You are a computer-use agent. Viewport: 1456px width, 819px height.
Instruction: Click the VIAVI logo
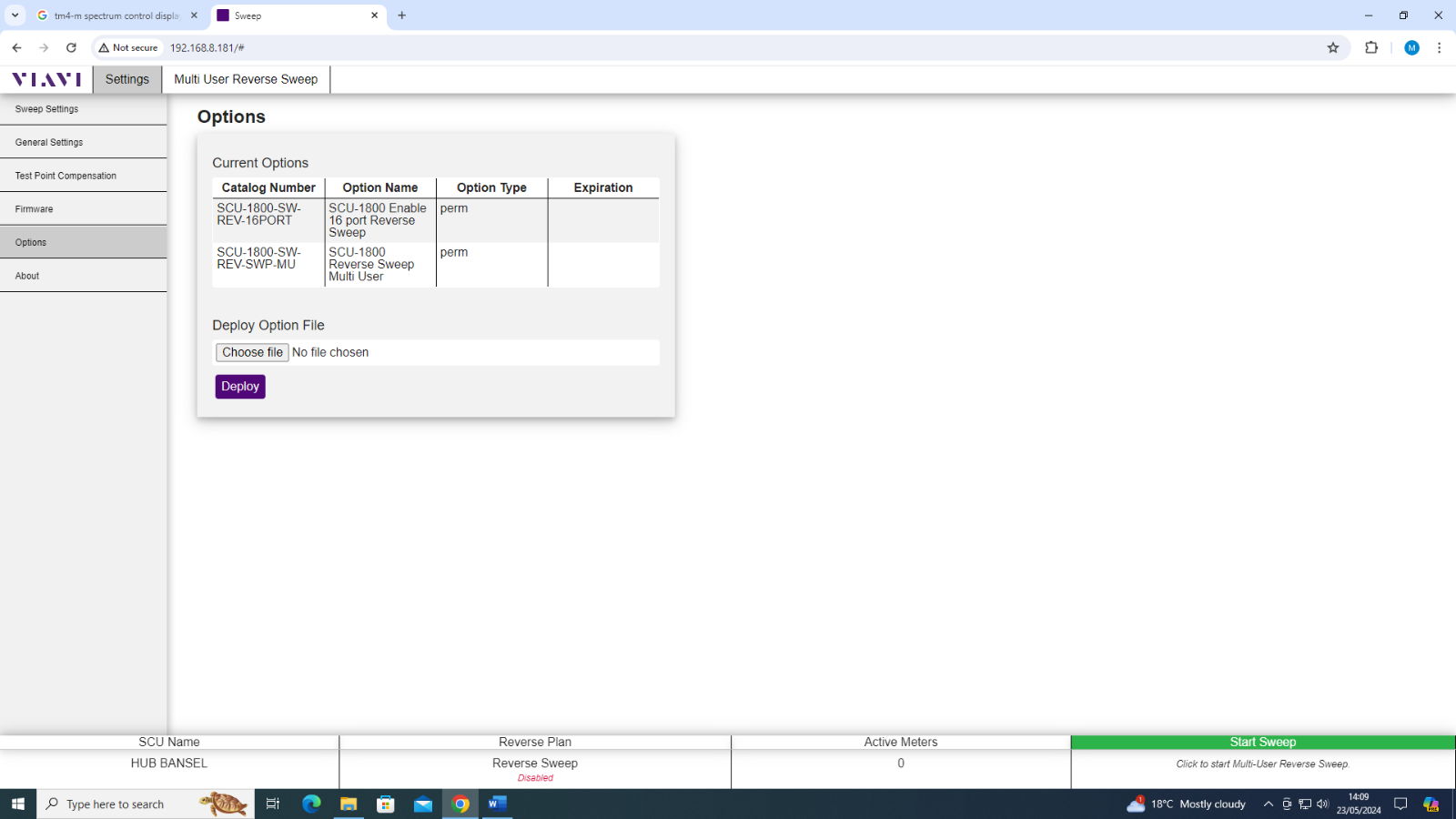(46, 79)
